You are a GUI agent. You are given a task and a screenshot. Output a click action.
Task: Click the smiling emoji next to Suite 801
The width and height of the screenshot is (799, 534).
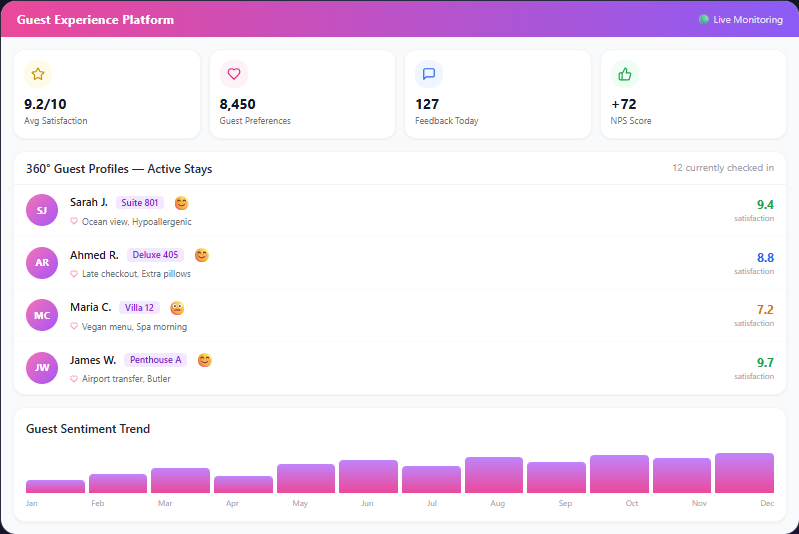coord(181,203)
